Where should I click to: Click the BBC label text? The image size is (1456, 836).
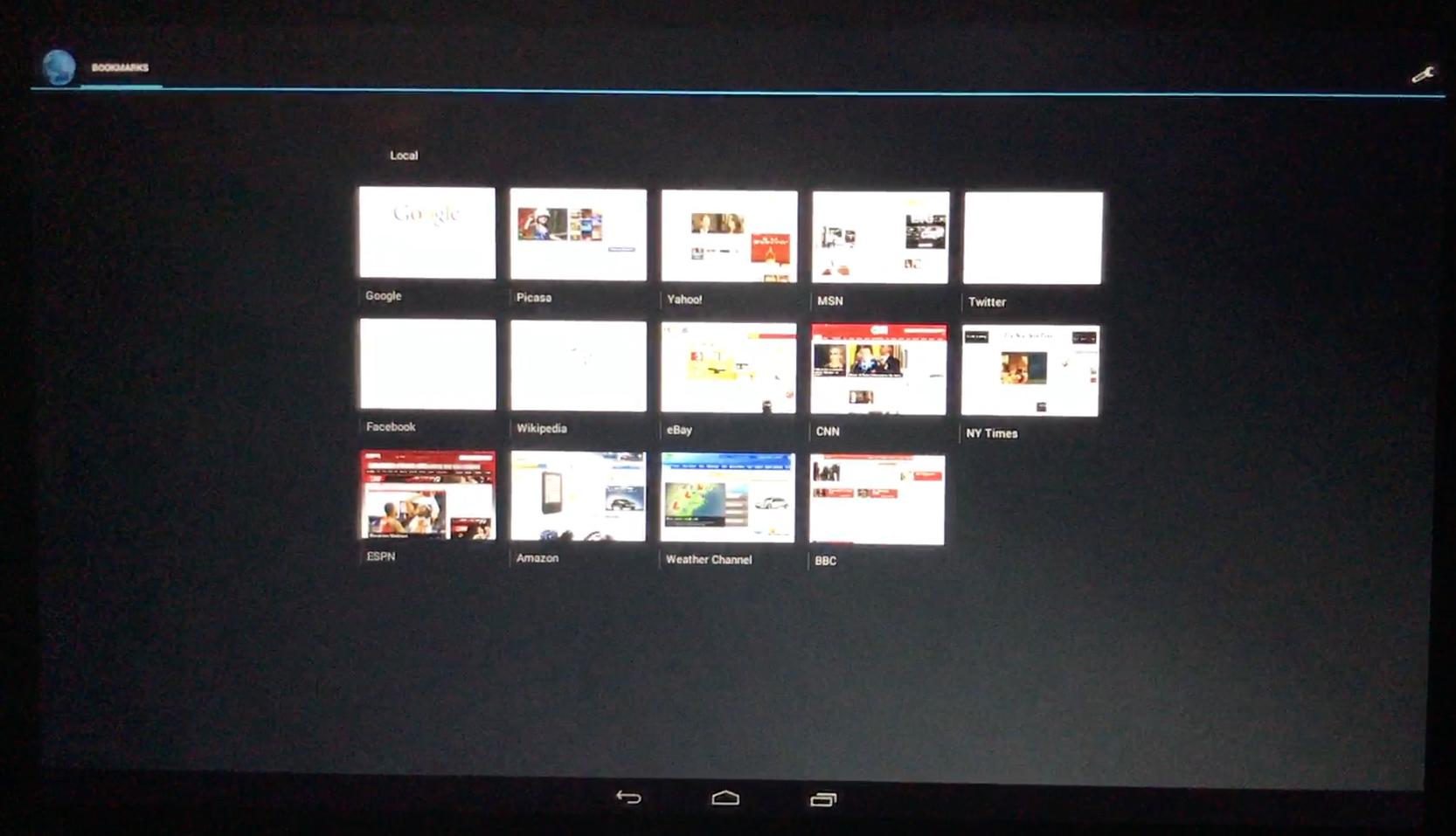pos(826,561)
